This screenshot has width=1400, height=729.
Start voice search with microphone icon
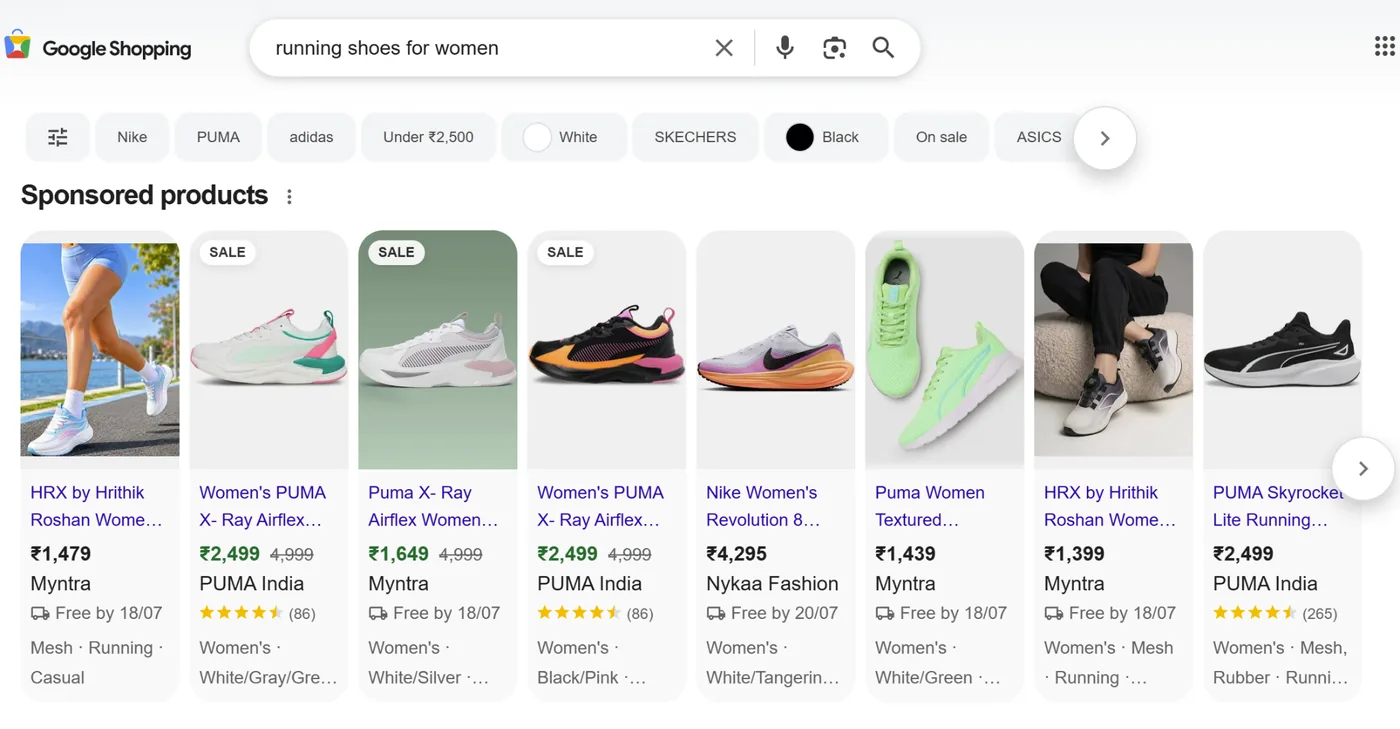(785, 48)
